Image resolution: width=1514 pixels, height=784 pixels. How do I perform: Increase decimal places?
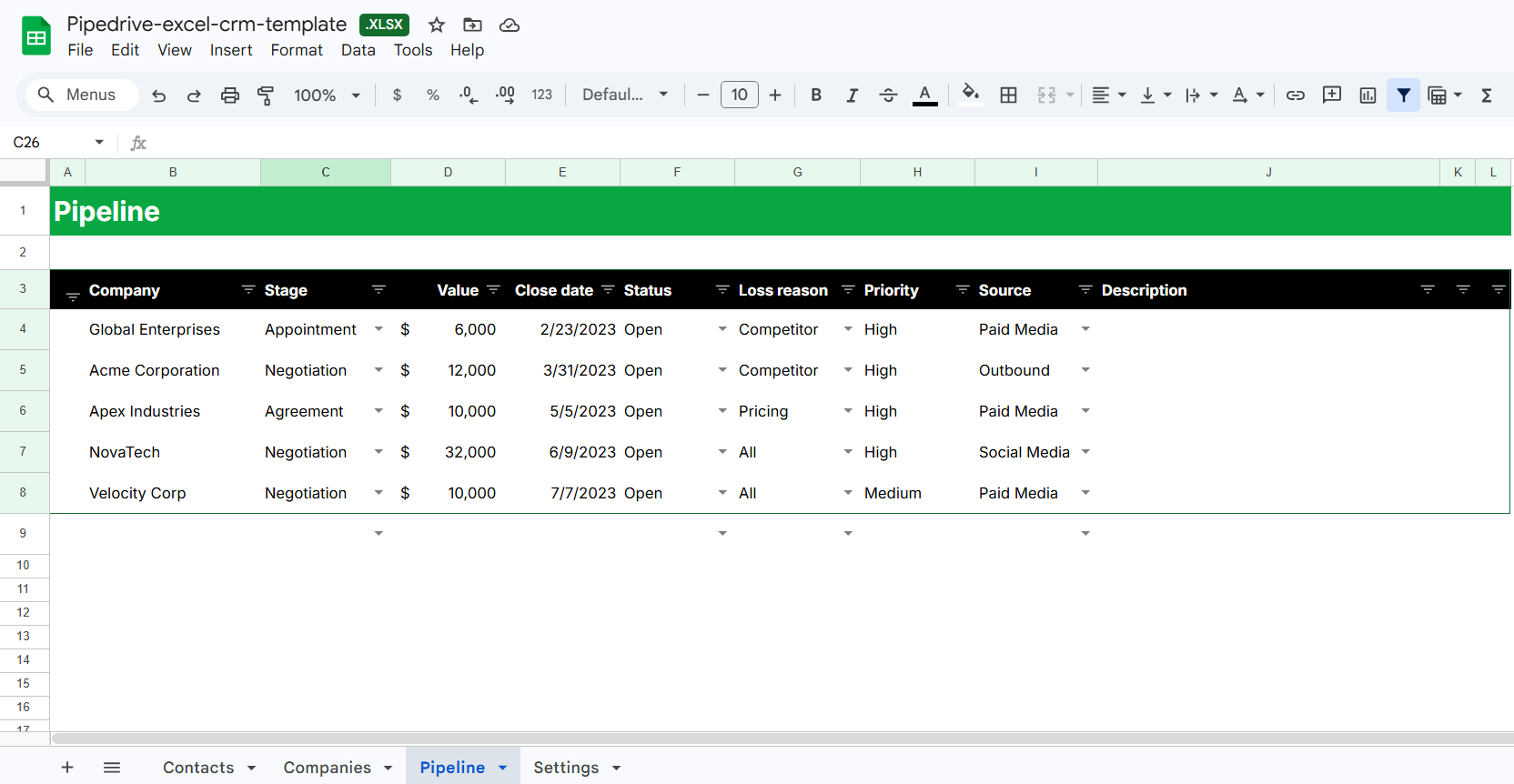tap(505, 95)
